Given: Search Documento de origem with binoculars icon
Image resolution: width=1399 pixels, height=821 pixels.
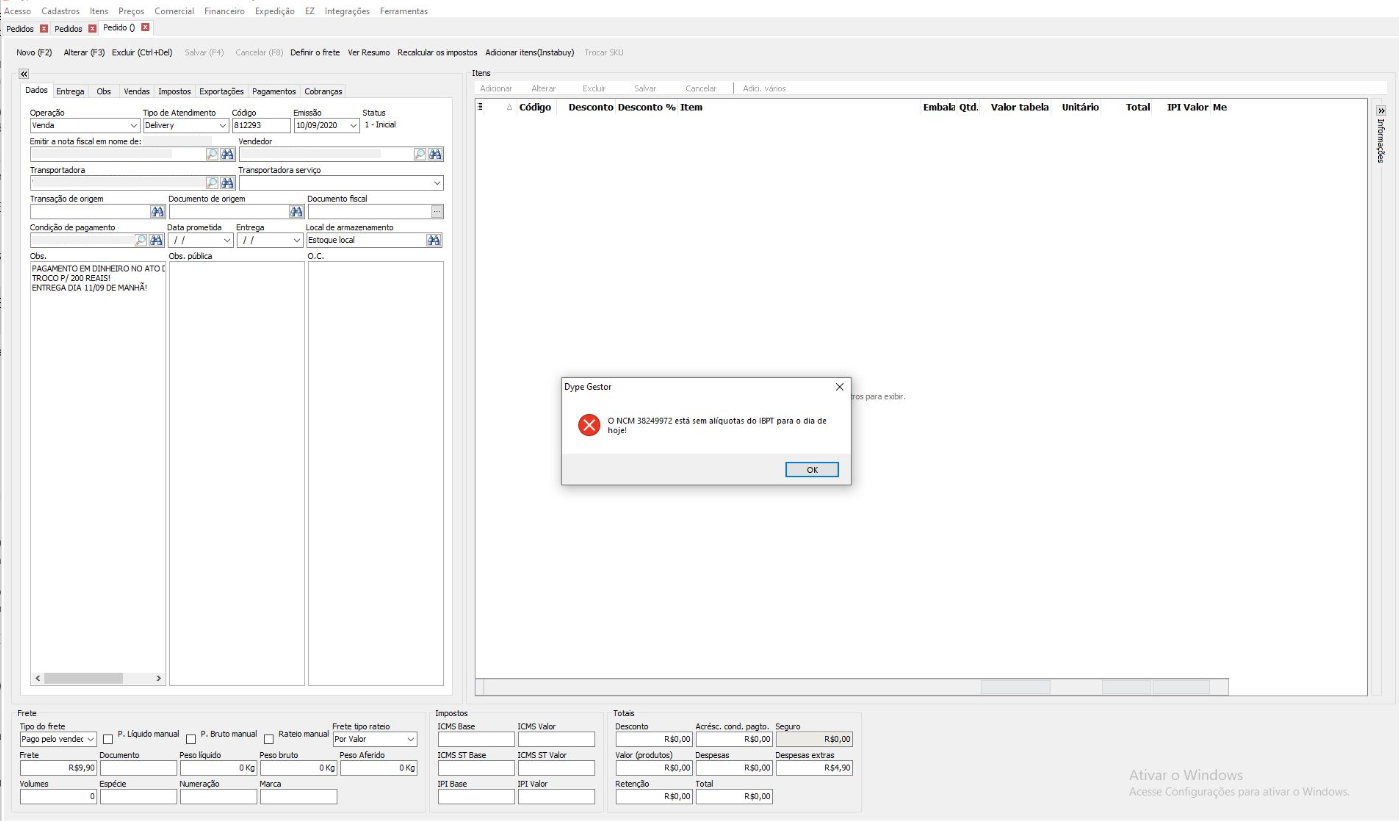Looking at the screenshot, I should pos(296,212).
